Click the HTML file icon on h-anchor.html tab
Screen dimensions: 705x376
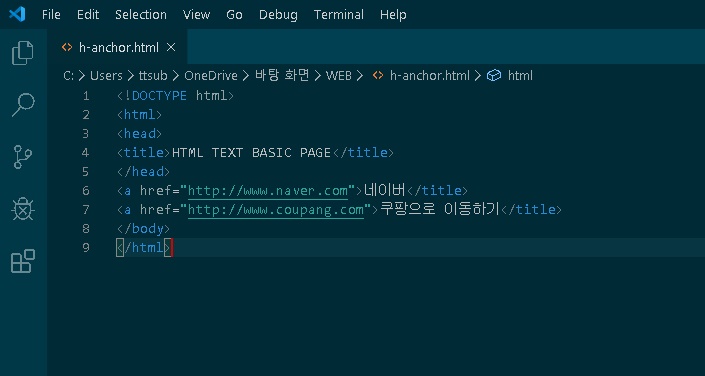click(67, 47)
